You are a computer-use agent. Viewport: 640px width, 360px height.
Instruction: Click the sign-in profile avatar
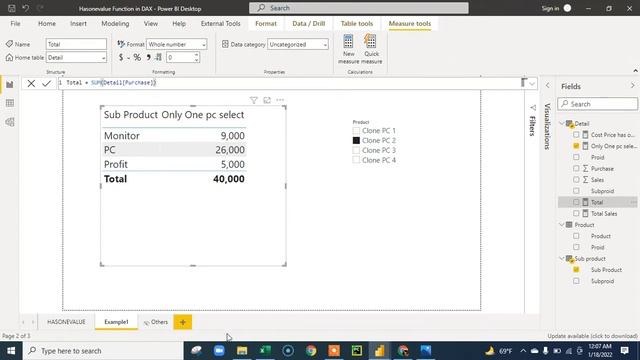(567, 8)
